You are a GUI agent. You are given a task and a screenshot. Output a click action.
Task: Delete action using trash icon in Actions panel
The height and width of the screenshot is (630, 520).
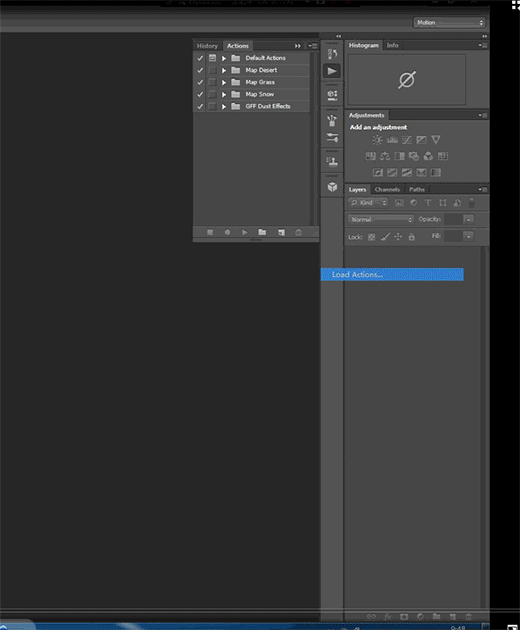point(298,232)
